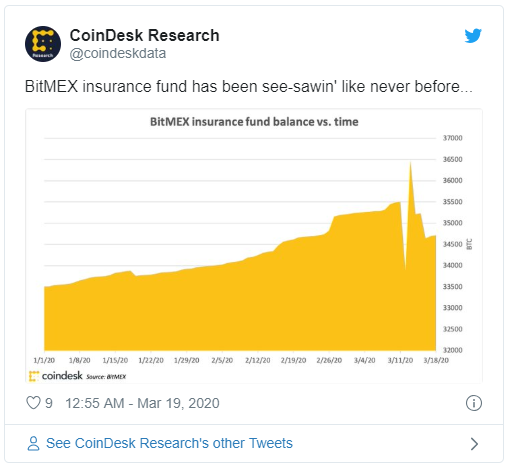Open the Twitter bird logo
The image size is (508, 465).
tap(473, 36)
